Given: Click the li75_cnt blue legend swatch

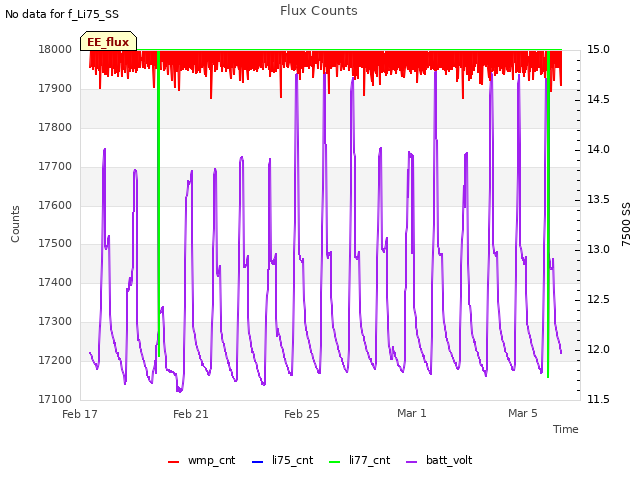Looking at the screenshot, I should tap(258, 462).
